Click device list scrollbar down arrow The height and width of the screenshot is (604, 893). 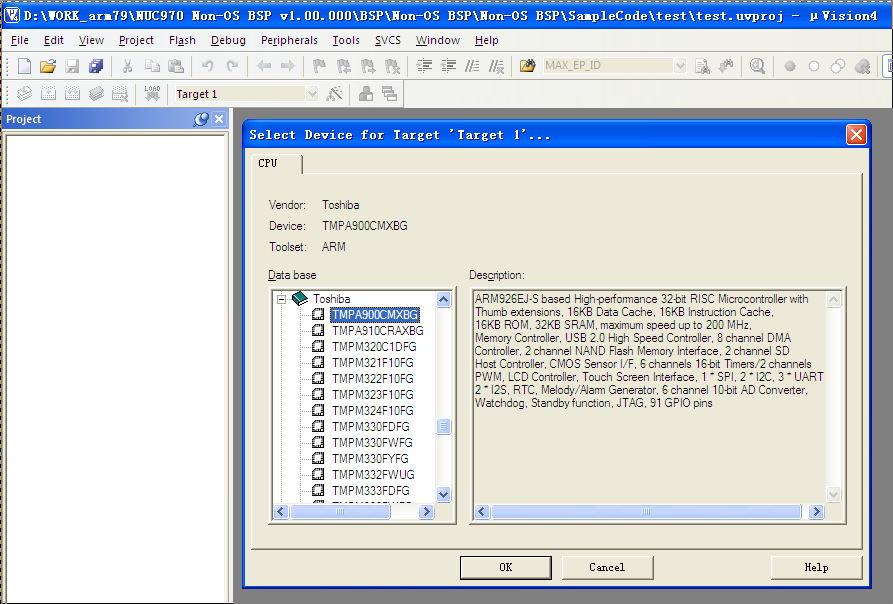coord(444,494)
